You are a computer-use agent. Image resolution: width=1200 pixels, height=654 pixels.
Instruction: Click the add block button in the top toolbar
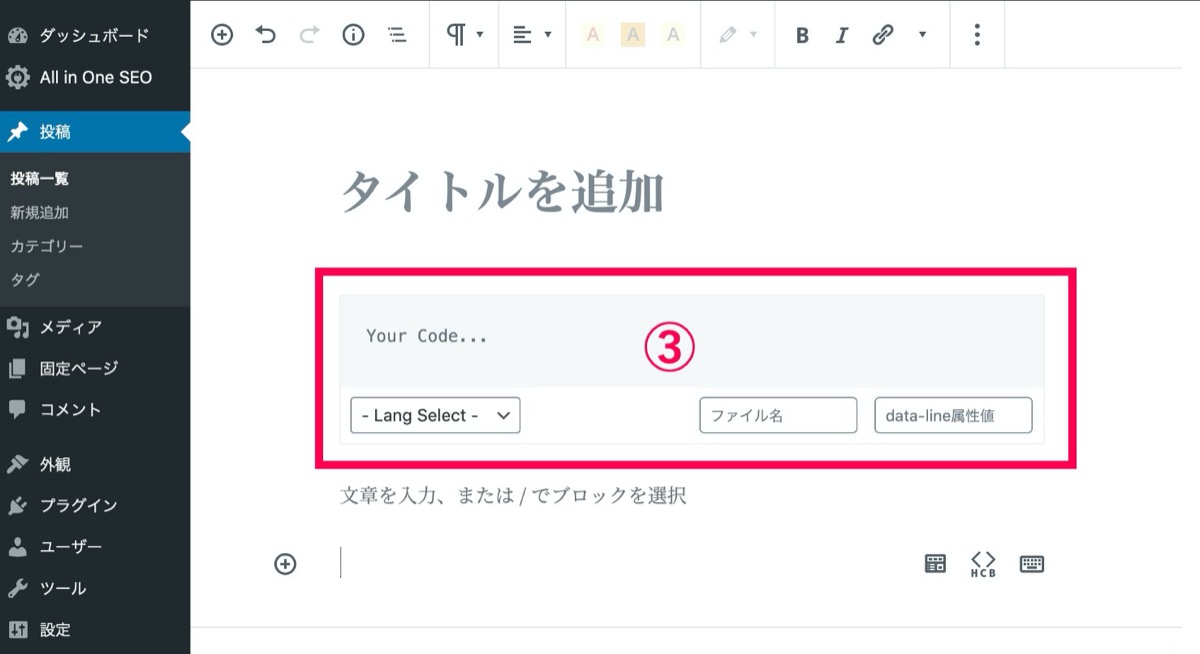[x=222, y=35]
